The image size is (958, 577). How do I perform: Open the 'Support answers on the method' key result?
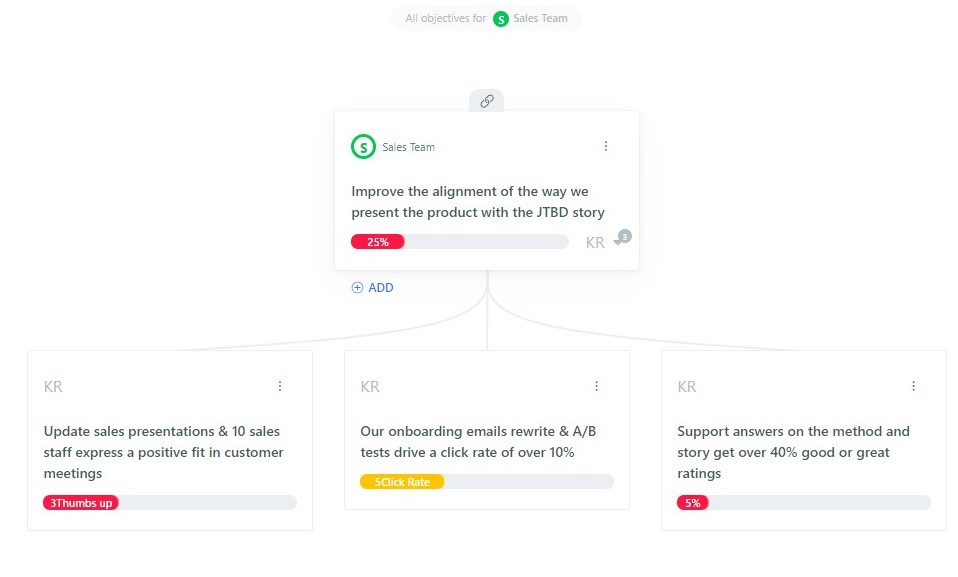(x=793, y=452)
